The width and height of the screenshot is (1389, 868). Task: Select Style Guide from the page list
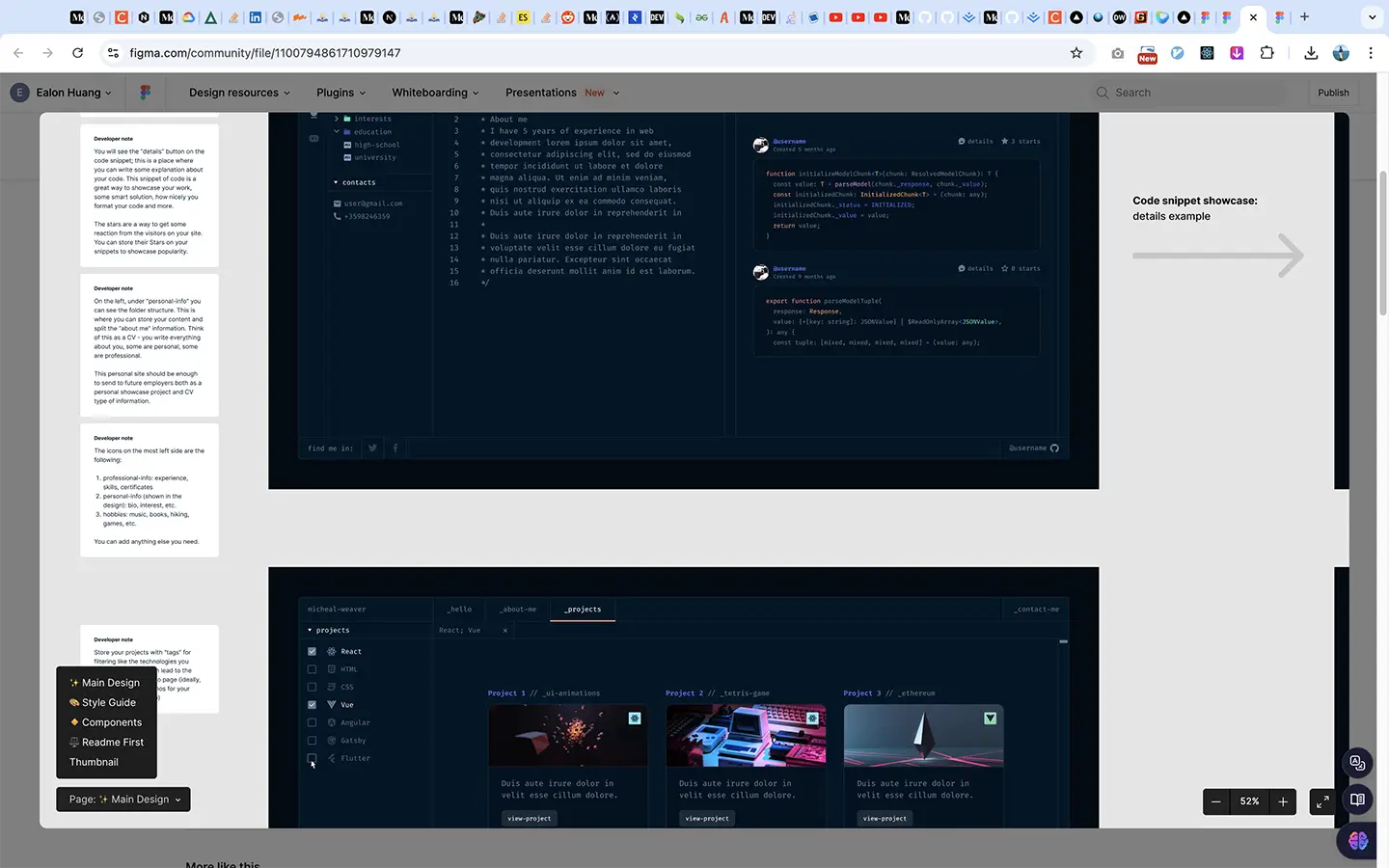pyautogui.click(x=108, y=703)
